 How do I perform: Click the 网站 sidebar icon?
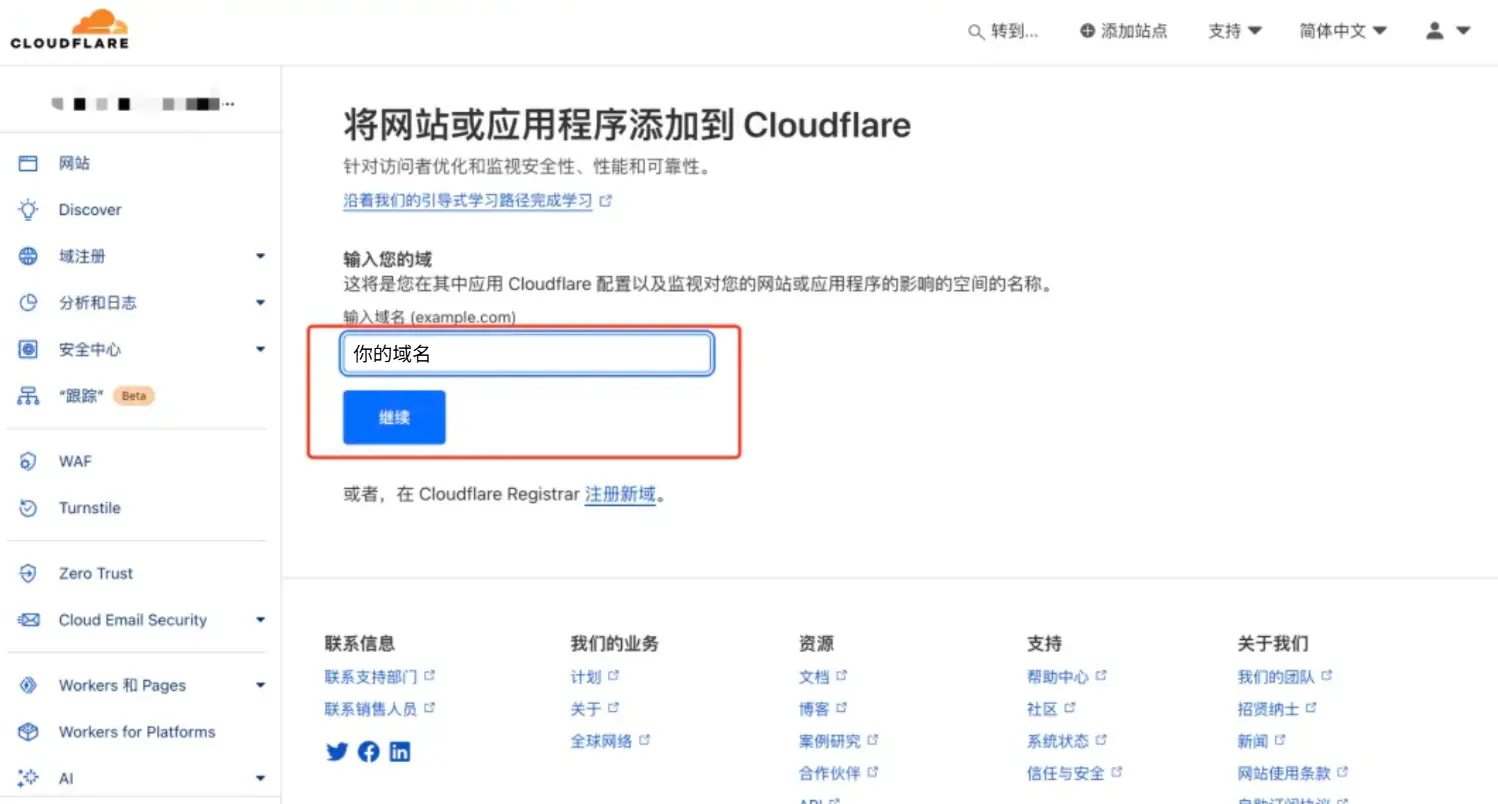click(x=28, y=163)
